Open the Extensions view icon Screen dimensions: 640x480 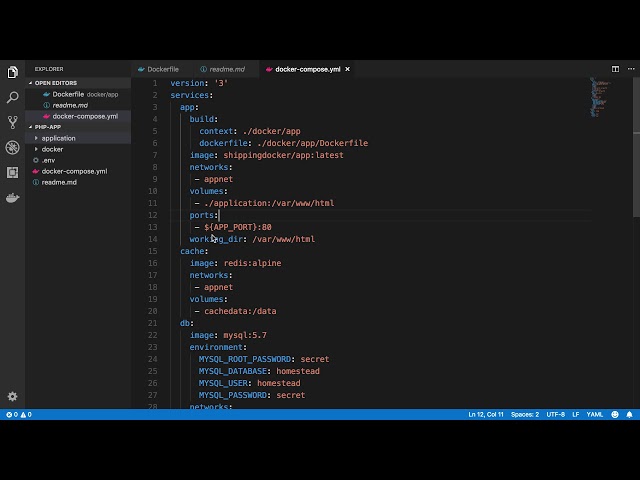point(13,173)
